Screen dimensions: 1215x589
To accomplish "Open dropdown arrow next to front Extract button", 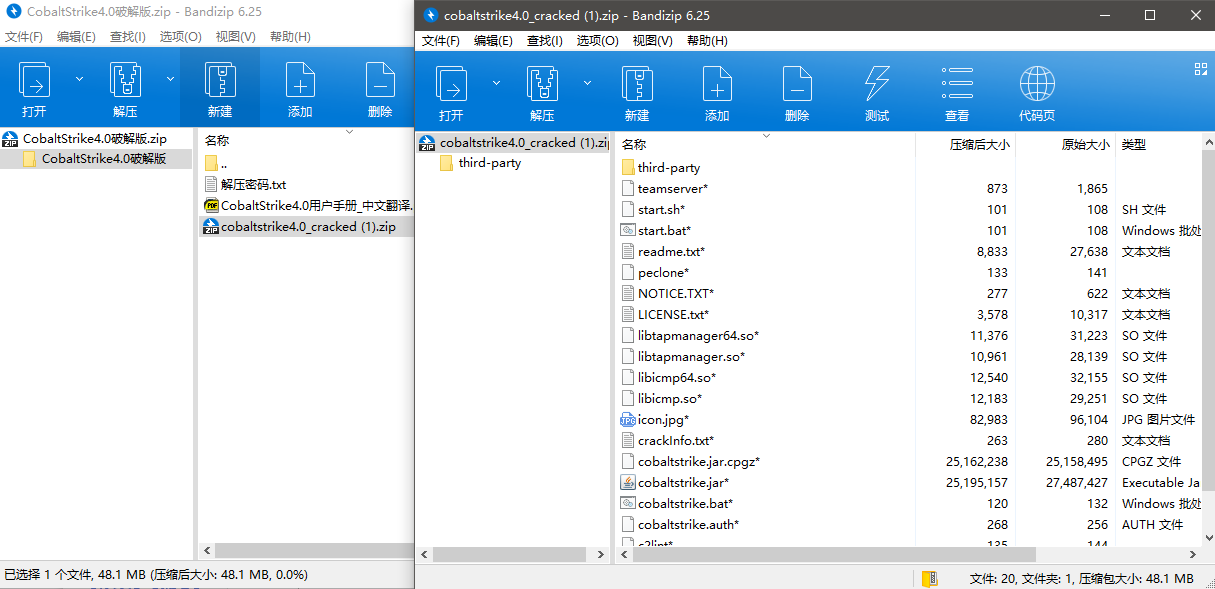I will click(588, 83).
